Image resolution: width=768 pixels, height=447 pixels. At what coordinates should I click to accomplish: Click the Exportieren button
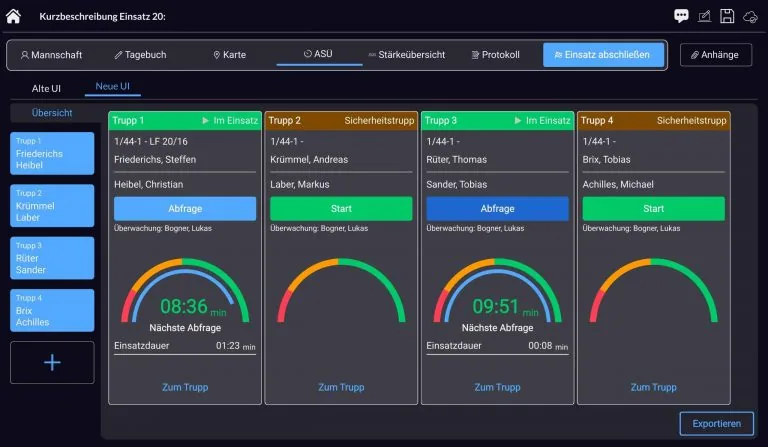click(x=717, y=423)
